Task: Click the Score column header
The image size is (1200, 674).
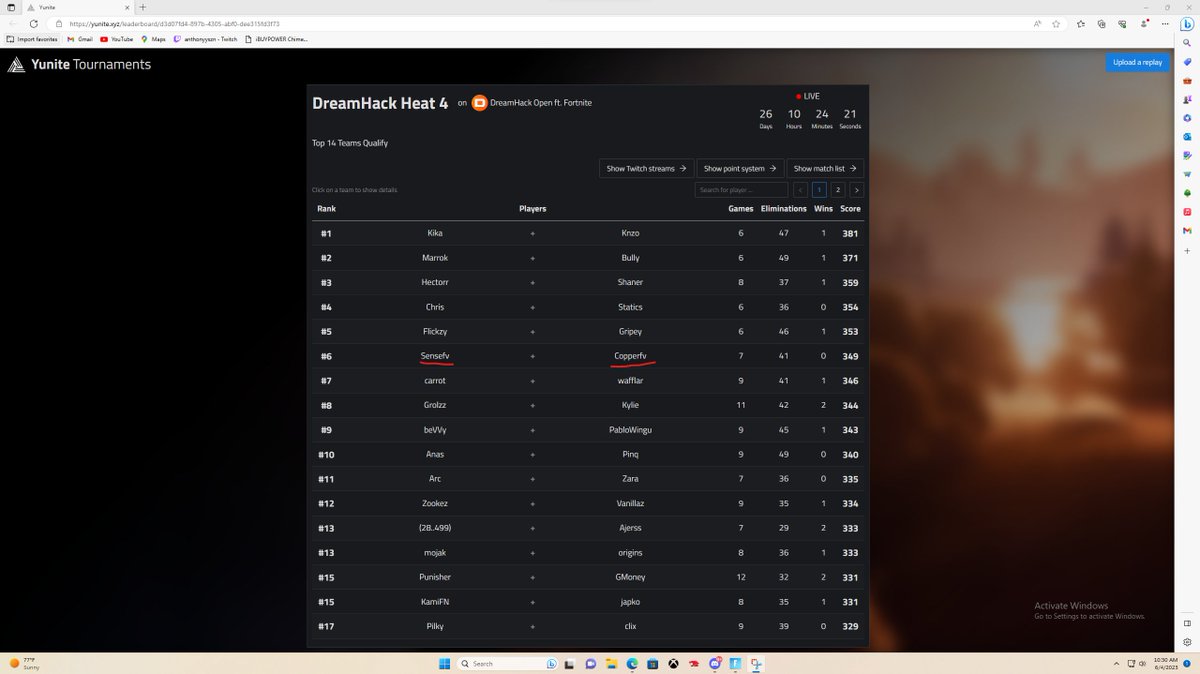Action: click(x=850, y=209)
